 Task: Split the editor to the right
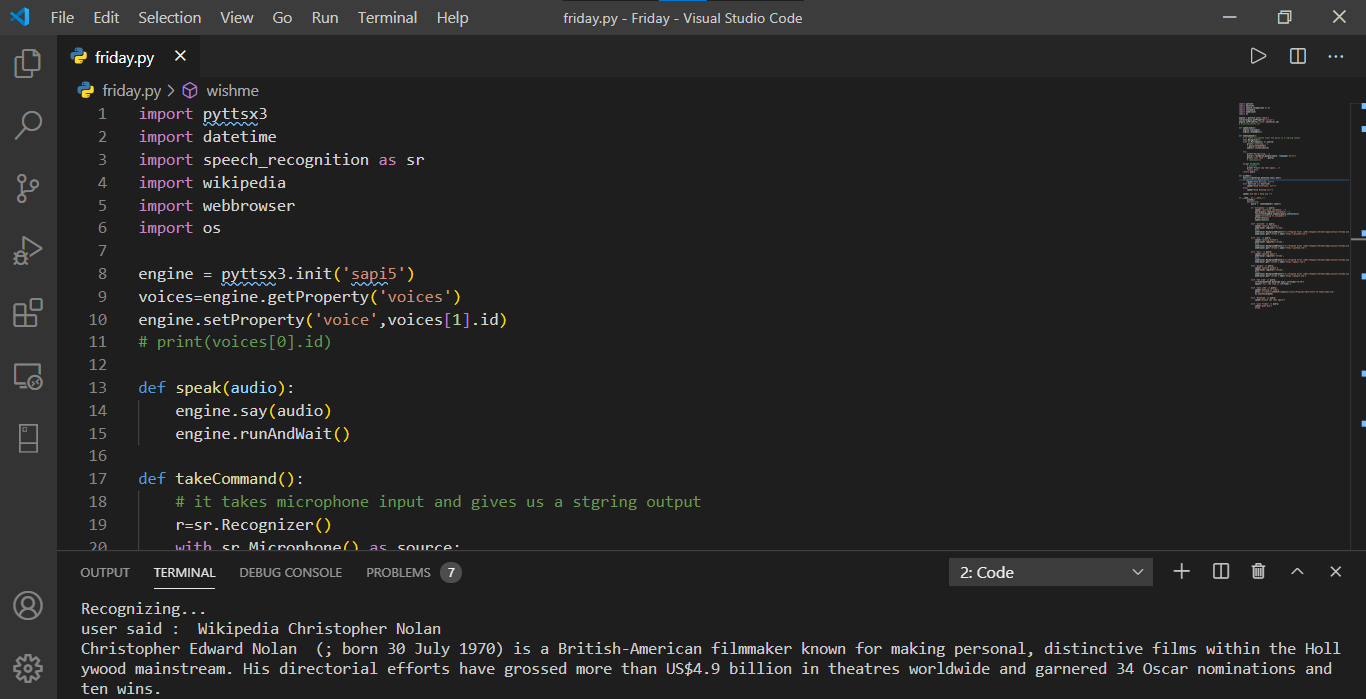click(1297, 57)
